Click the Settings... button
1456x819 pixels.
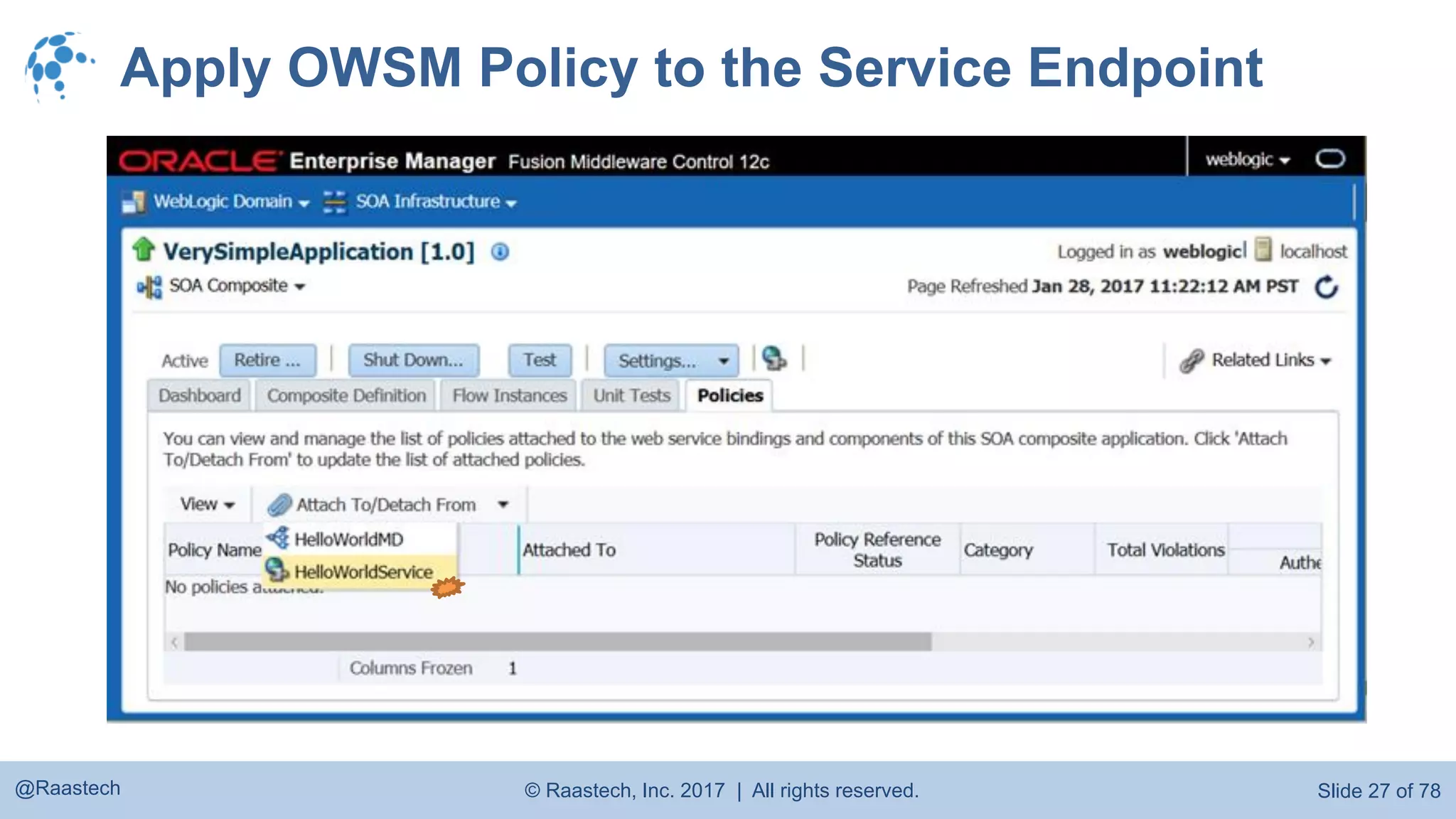click(x=671, y=361)
